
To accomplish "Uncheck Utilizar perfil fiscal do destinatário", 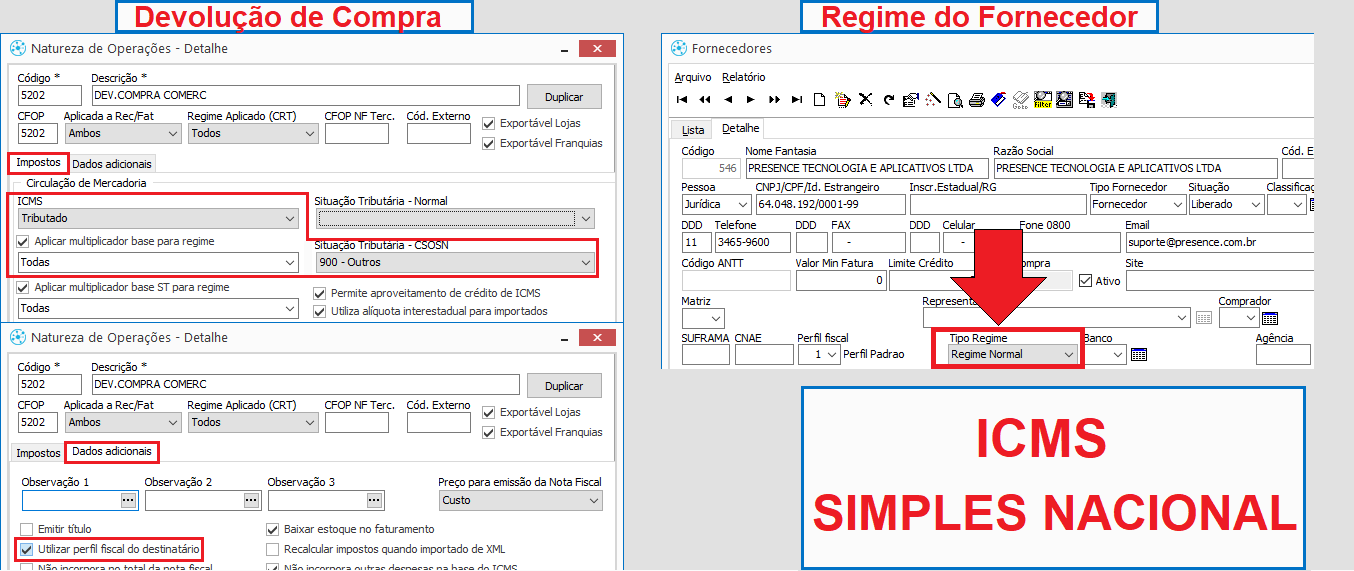I will [27, 549].
